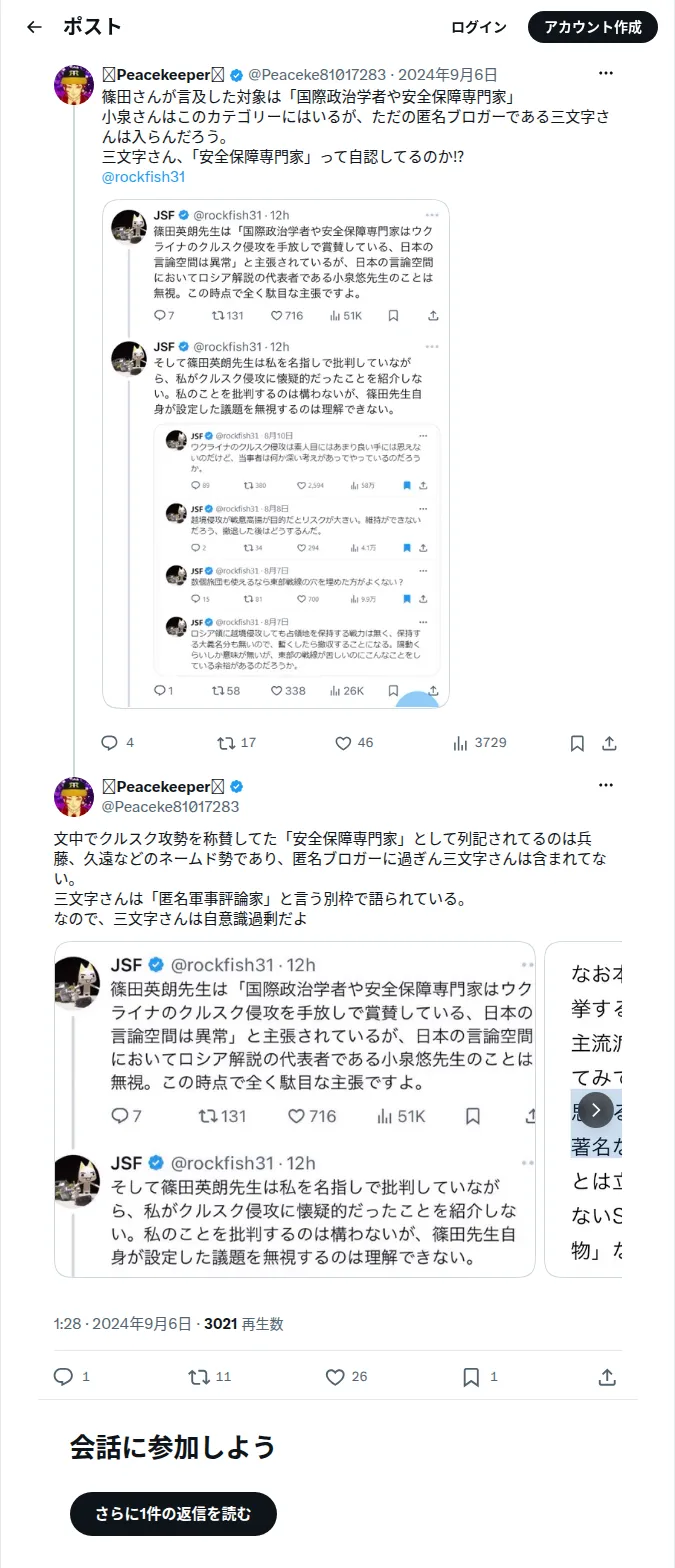
Task: Open the @rockfish31 mention link
Action: click(x=144, y=177)
